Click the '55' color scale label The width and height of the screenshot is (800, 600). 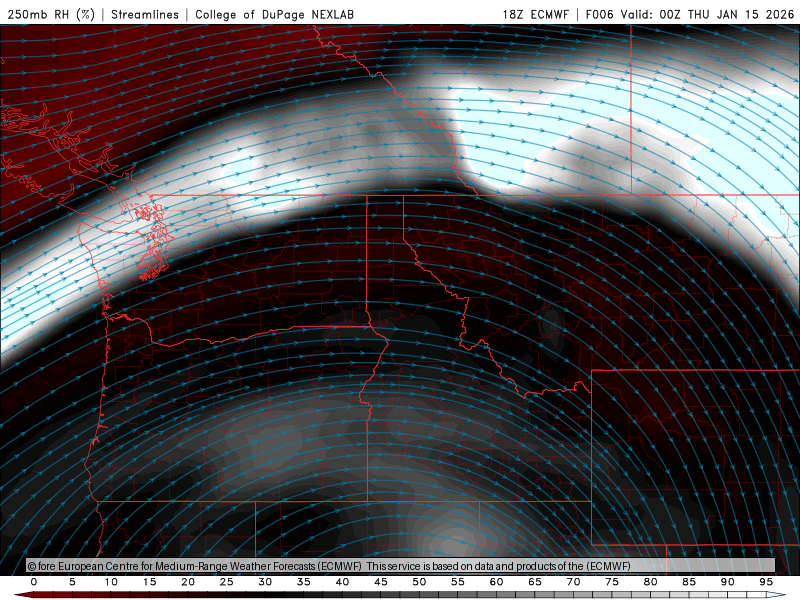458,582
